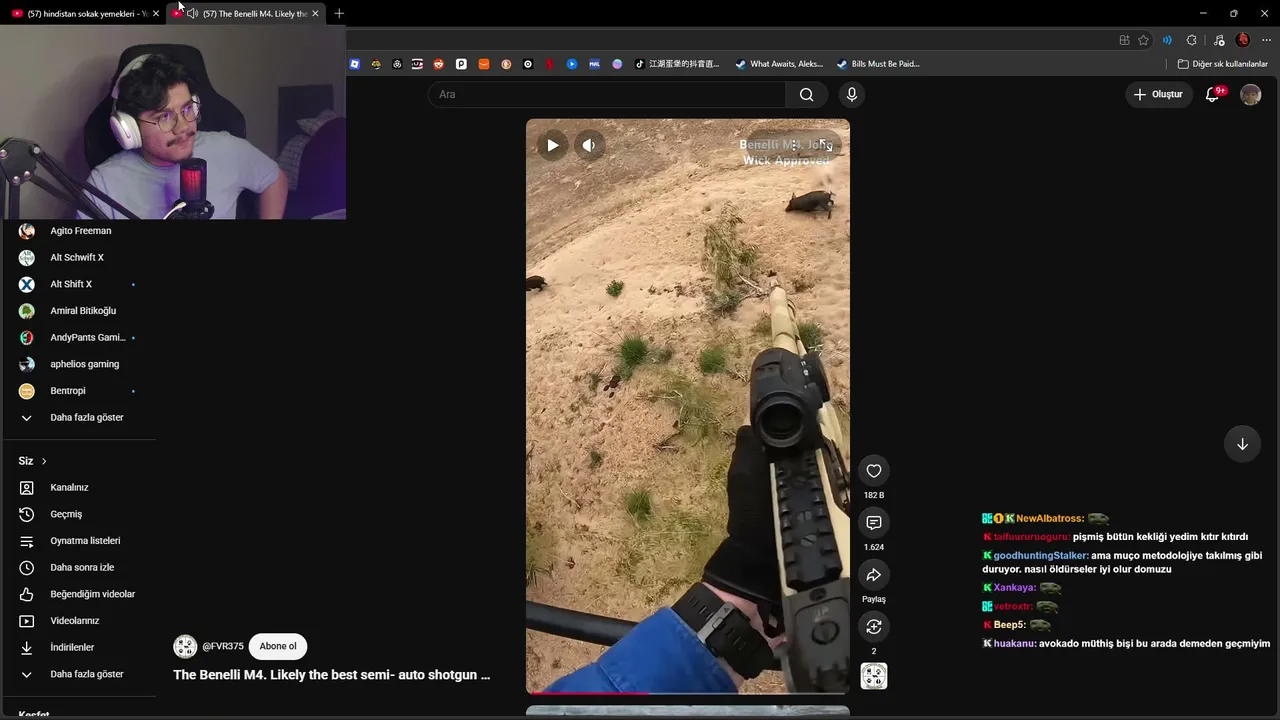1280x720 pixels.
Task: Open the comments on the short
Action: point(874,523)
